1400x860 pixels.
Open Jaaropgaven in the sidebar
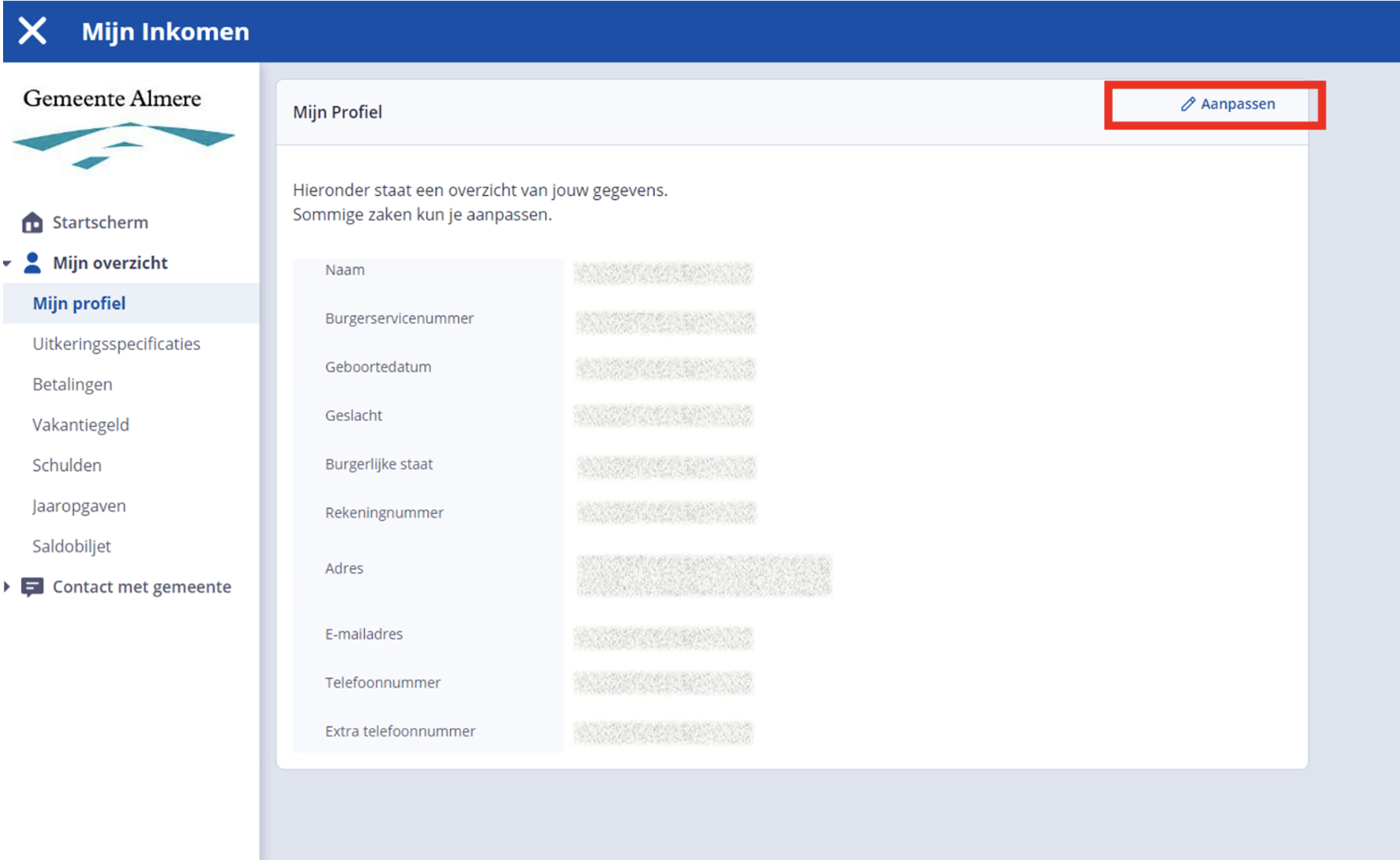[79, 505]
